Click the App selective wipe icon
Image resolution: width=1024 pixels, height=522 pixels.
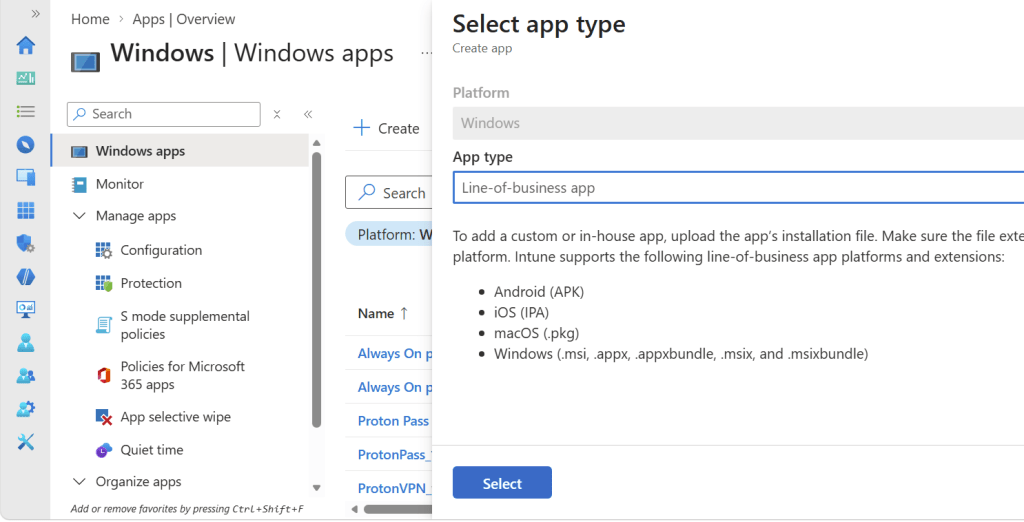[104, 417]
